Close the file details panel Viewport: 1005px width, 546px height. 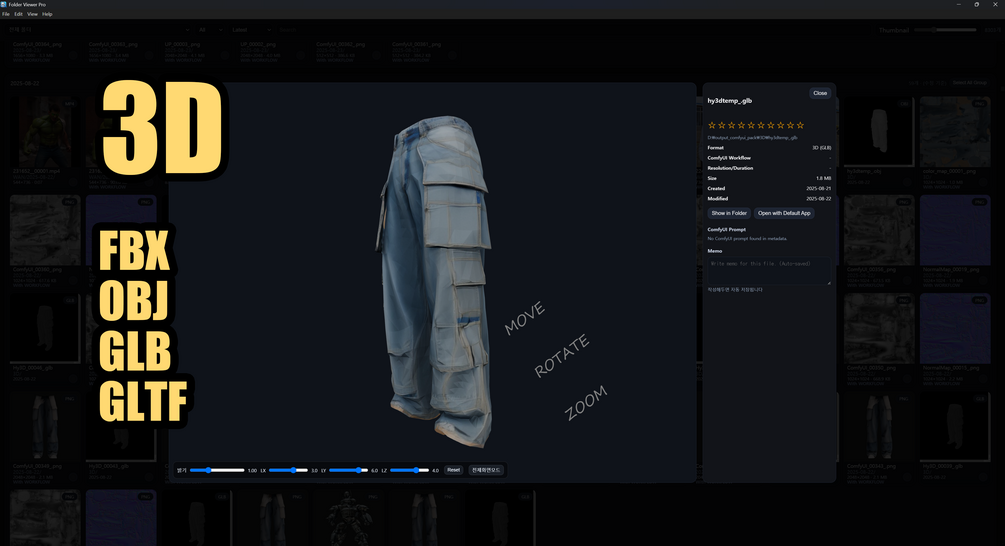click(x=820, y=93)
